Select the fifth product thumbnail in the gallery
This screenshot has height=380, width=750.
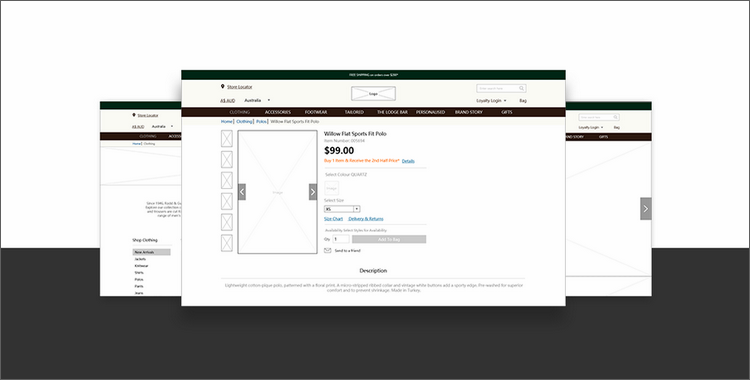click(x=227, y=222)
